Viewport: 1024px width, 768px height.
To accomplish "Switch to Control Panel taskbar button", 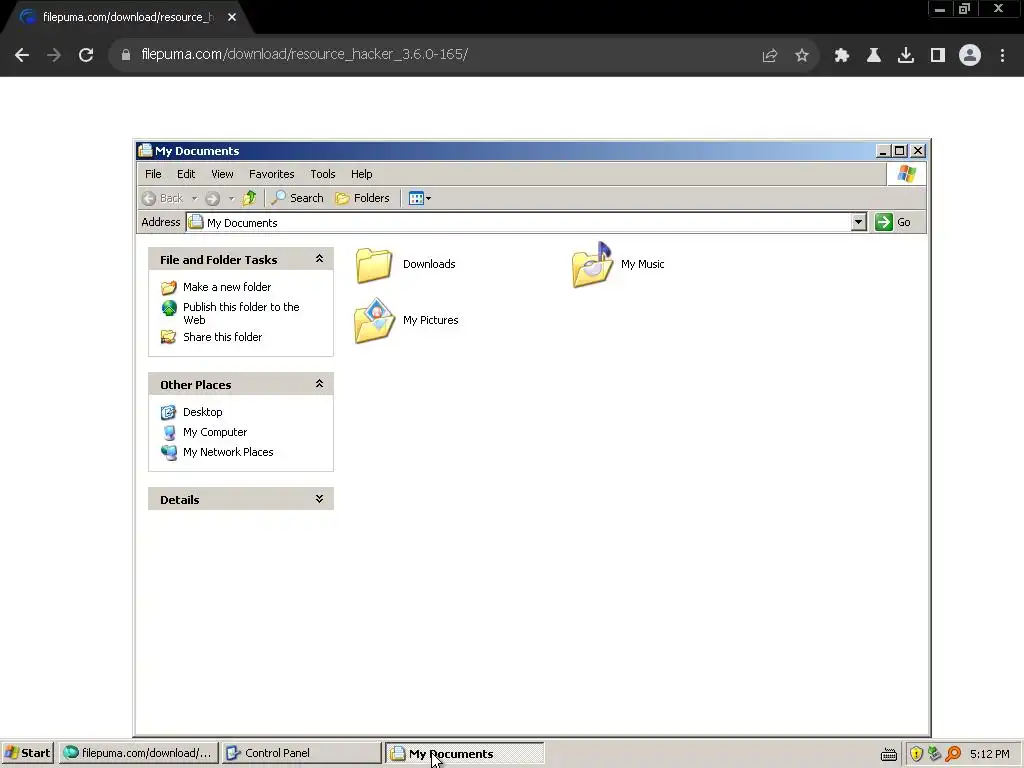I will tap(301, 753).
